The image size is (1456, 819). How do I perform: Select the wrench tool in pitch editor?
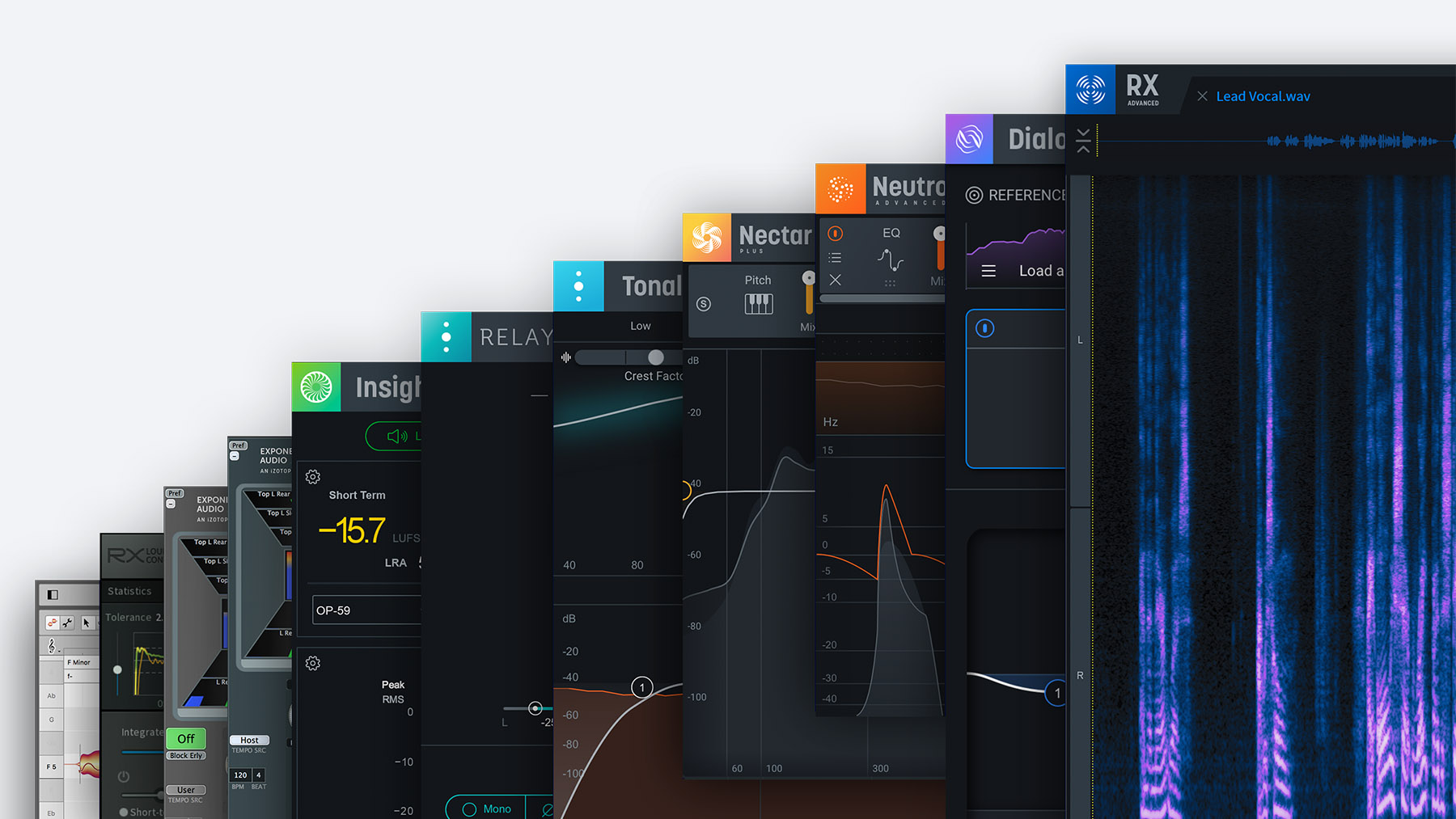[68, 623]
